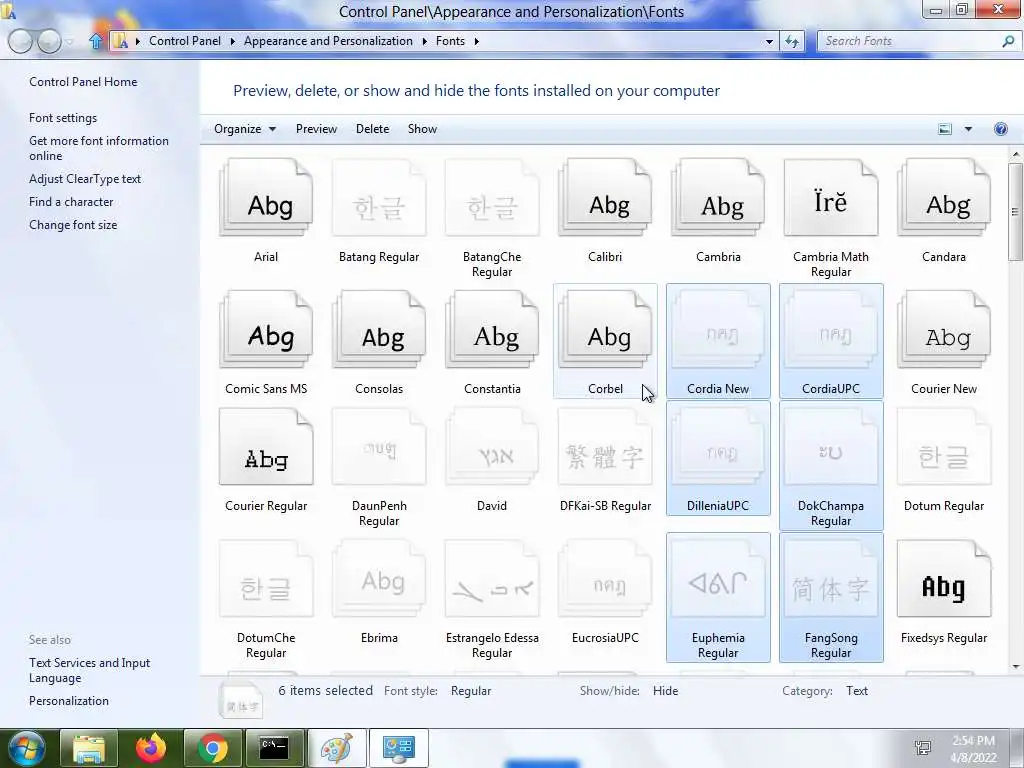Launch Chrome from the taskbar
1024x768 pixels.
tap(213, 748)
